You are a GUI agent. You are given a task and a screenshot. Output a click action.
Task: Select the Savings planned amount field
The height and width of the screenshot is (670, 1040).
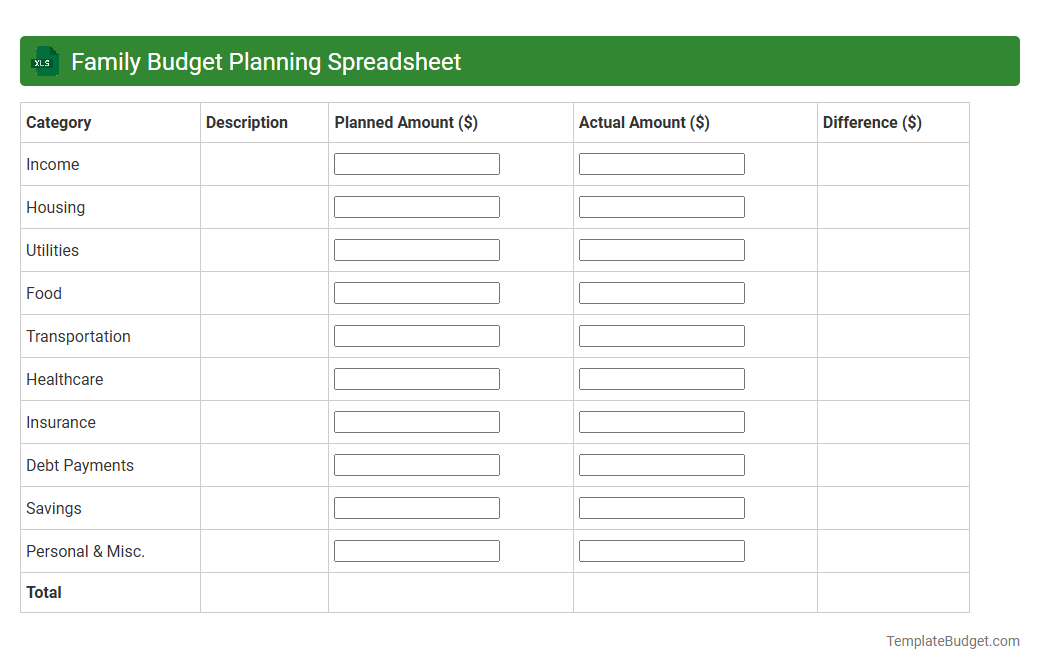pos(416,507)
